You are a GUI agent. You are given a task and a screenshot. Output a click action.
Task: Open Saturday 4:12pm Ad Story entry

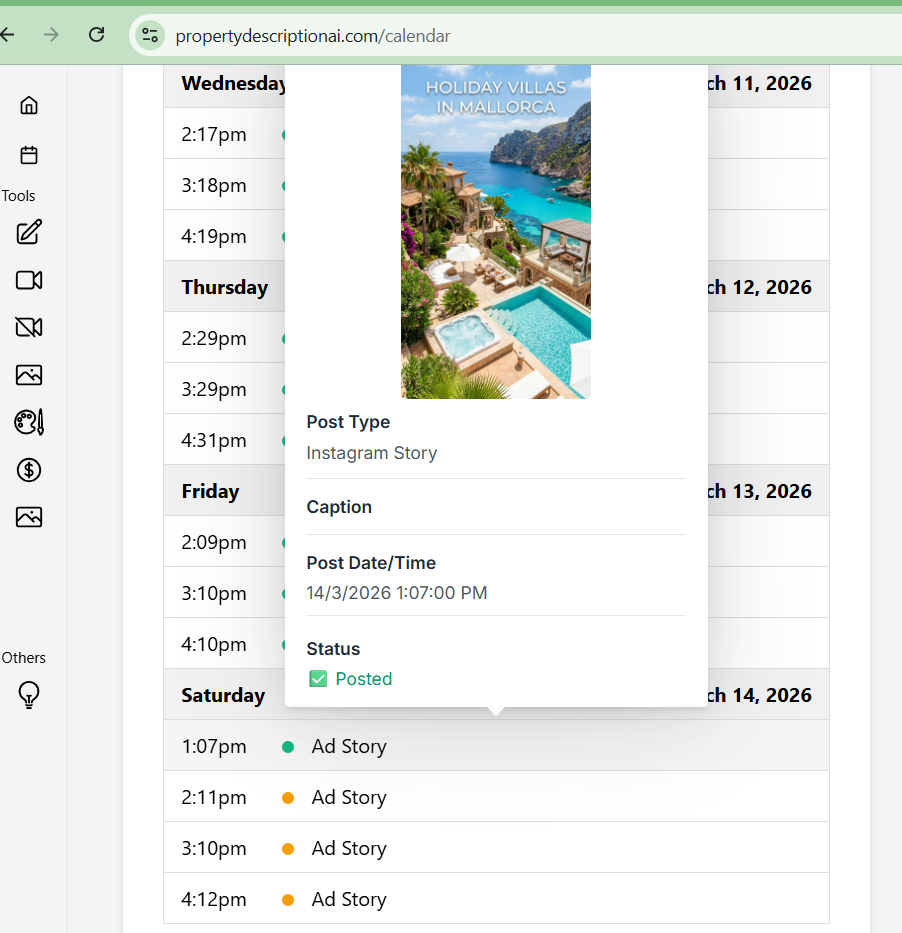[x=496, y=899]
